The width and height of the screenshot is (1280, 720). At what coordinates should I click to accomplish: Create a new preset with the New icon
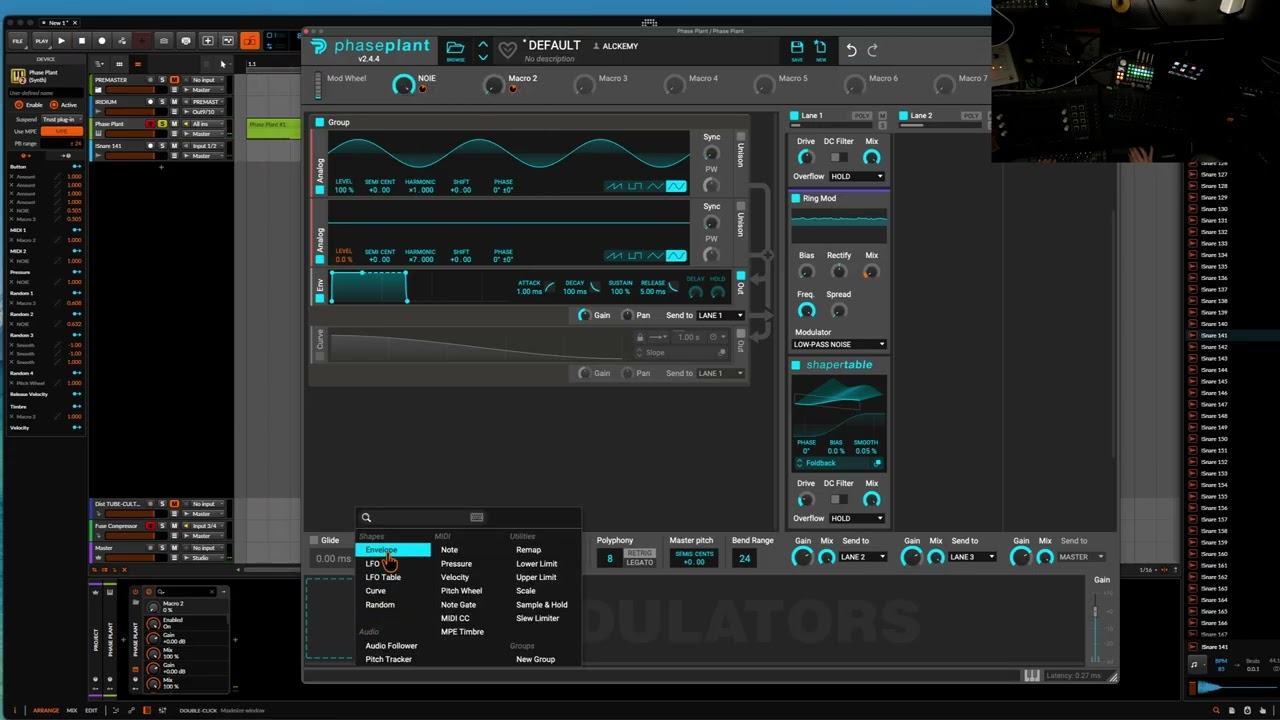pyautogui.click(x=820, y=50)
